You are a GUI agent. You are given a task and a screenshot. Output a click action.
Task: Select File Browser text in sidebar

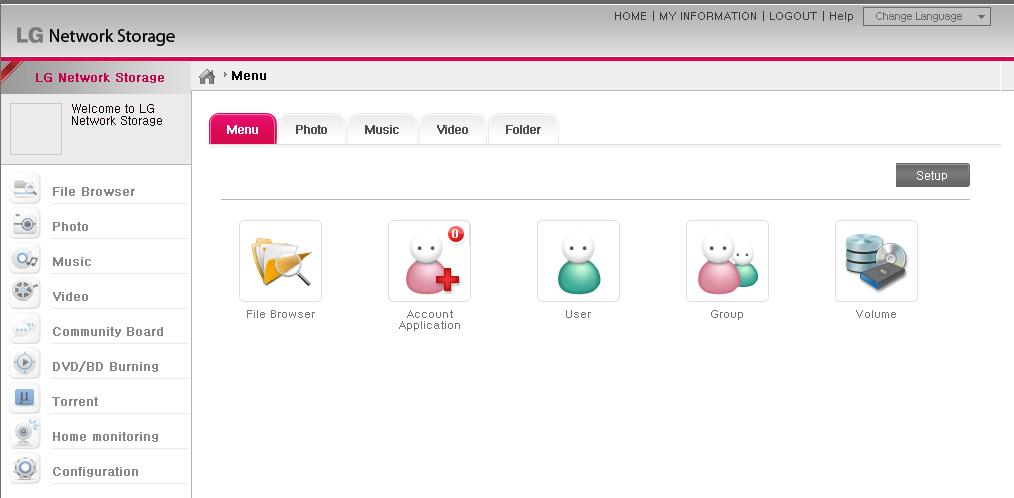pyautogui.click(x=94, y=191)
